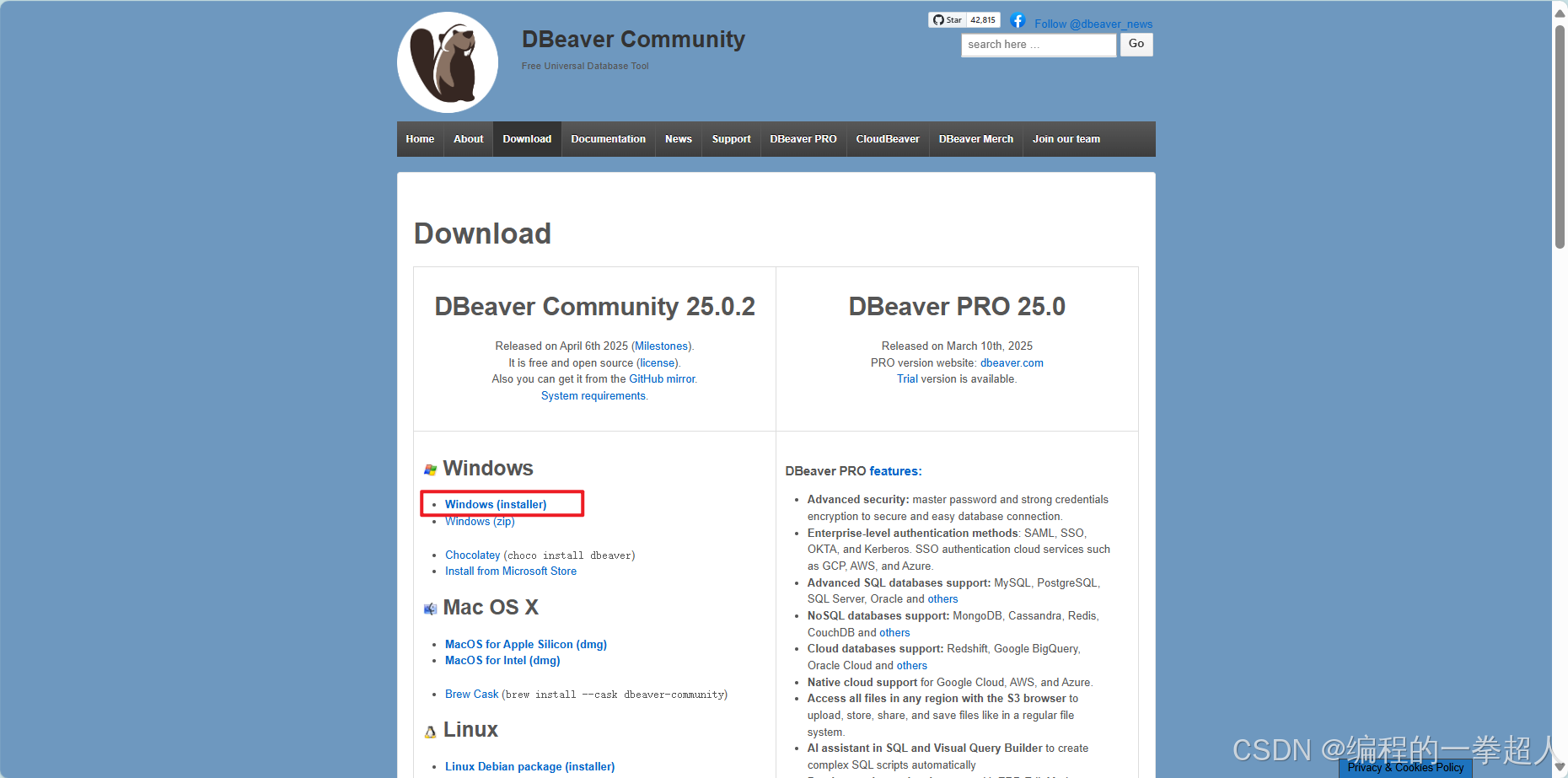
Task: Open the Join our team menu item
Action: (1066, 139)
